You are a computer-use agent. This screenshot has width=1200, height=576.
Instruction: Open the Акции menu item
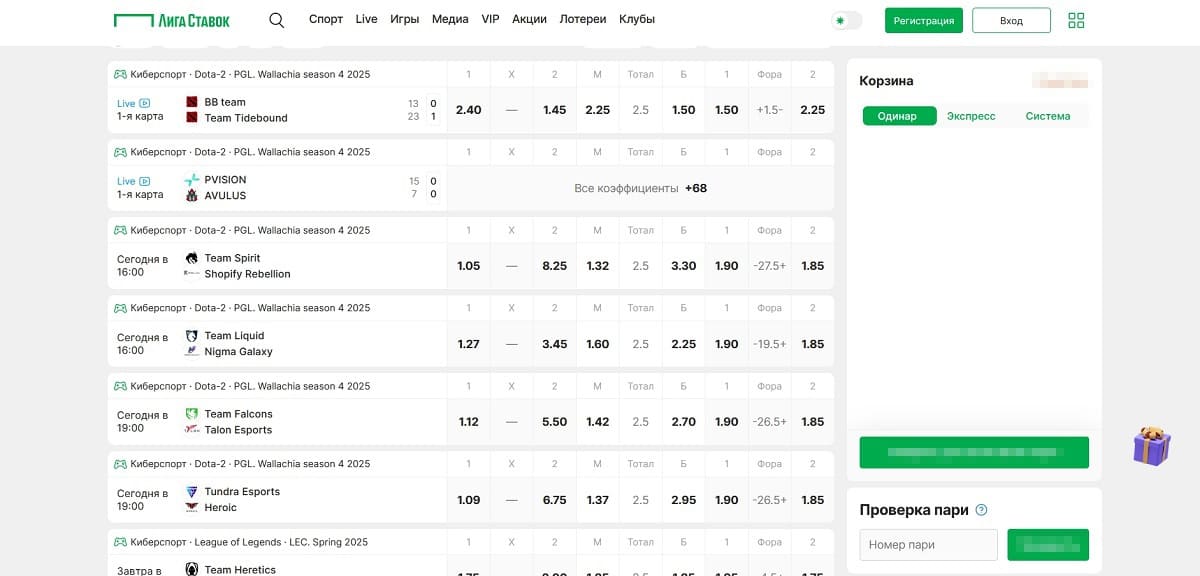(529, 20)
